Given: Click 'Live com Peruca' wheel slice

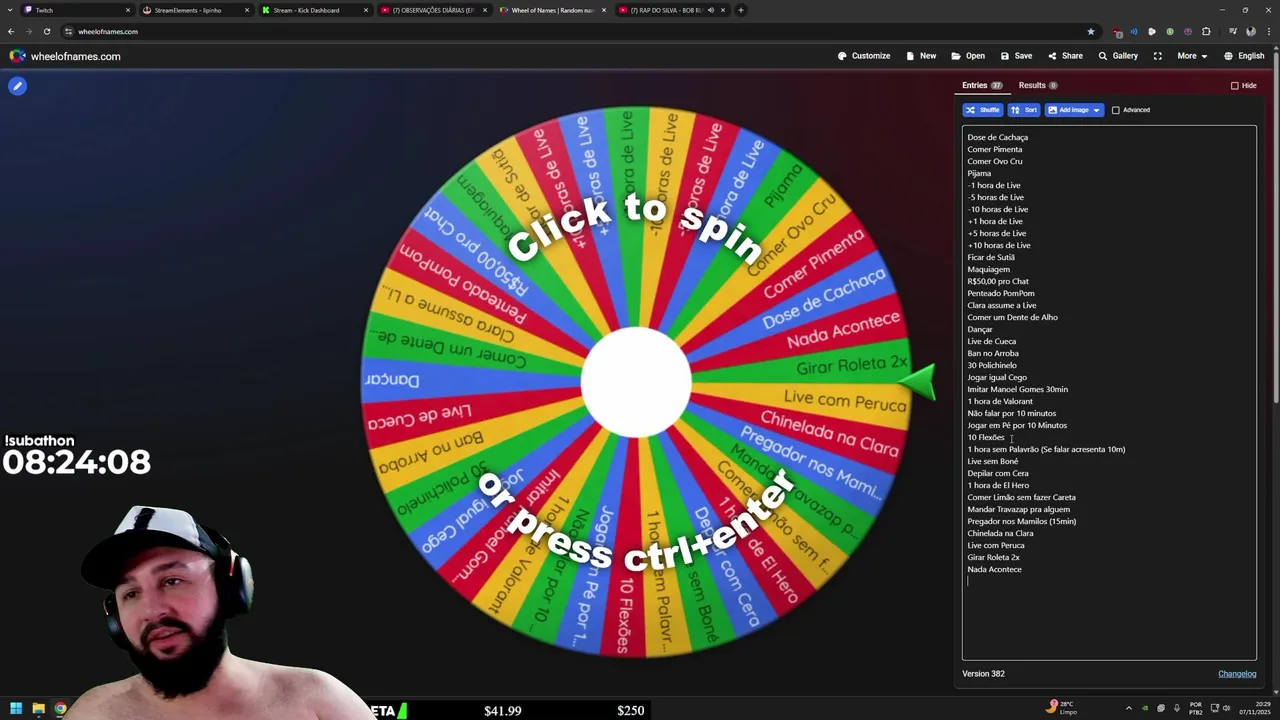Looking at the screenshot, I should (x=845, y=400).
